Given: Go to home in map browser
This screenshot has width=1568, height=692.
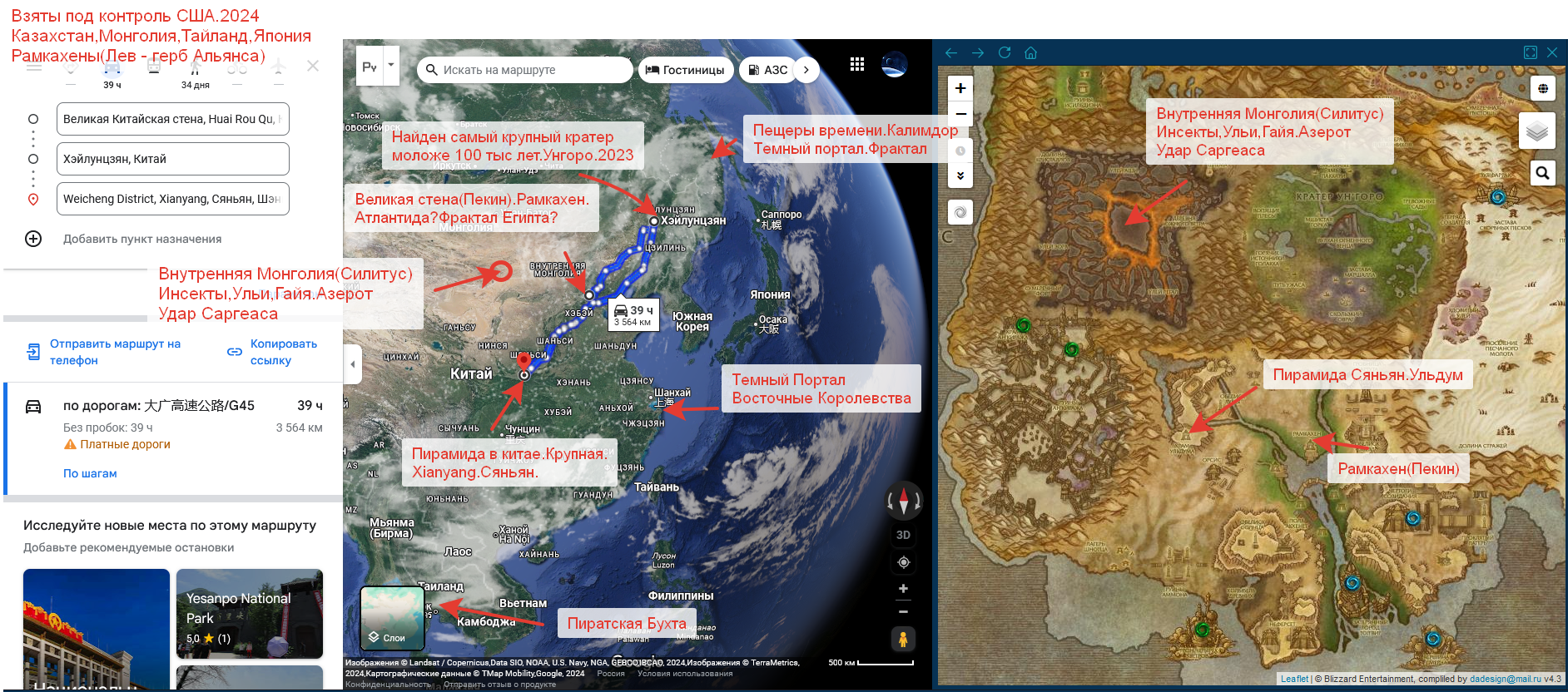Looking at the screenshot, I should [x=1030, y=52].
